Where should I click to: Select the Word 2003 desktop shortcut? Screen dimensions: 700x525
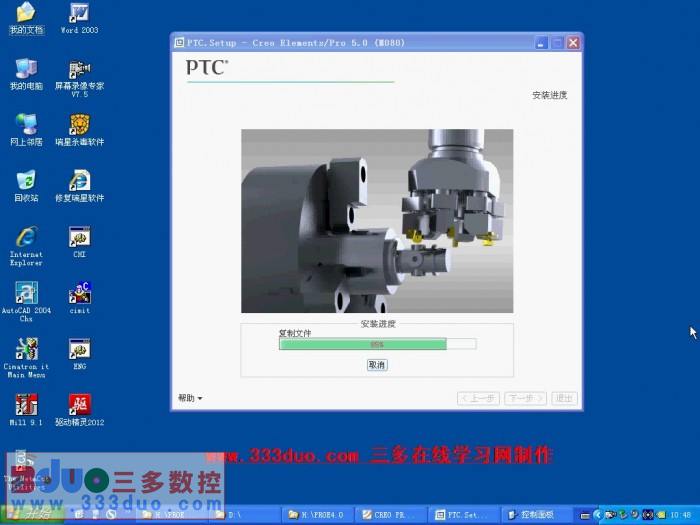click(x=79, y=18)
